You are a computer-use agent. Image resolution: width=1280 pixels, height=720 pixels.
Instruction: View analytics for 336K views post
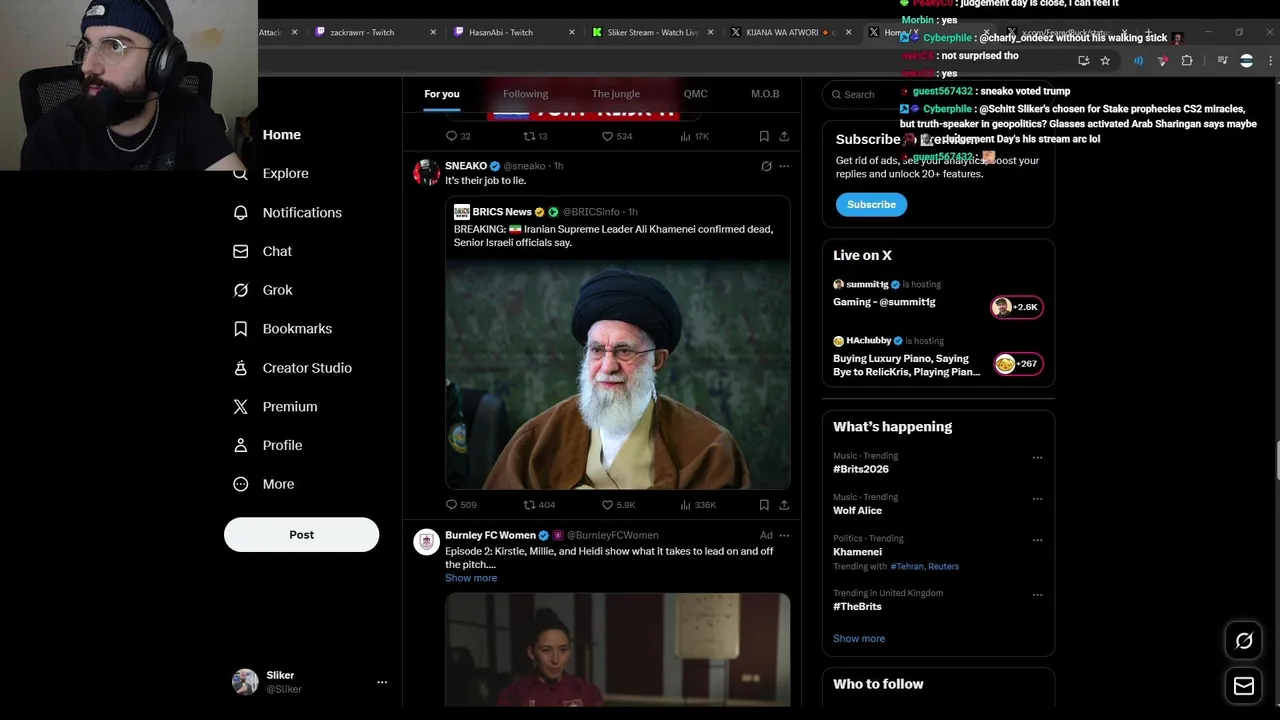pos(698,505)
